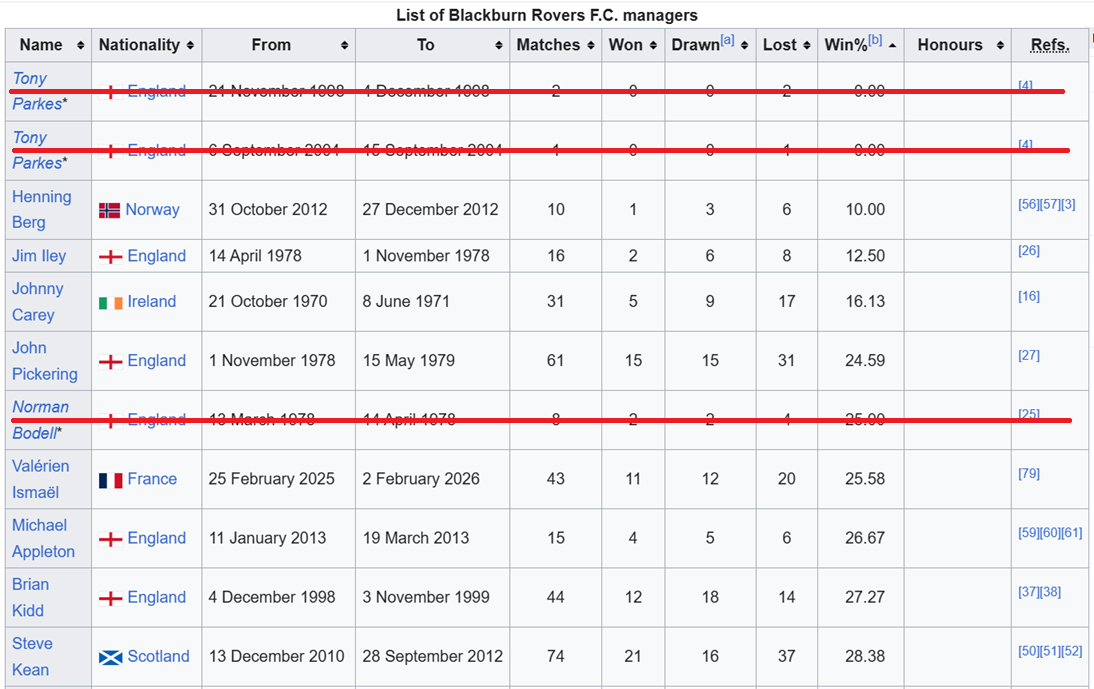Click the France flag icon
Image resolution: width=1094 pixels, height=689 pixels.
pos(110,480)
